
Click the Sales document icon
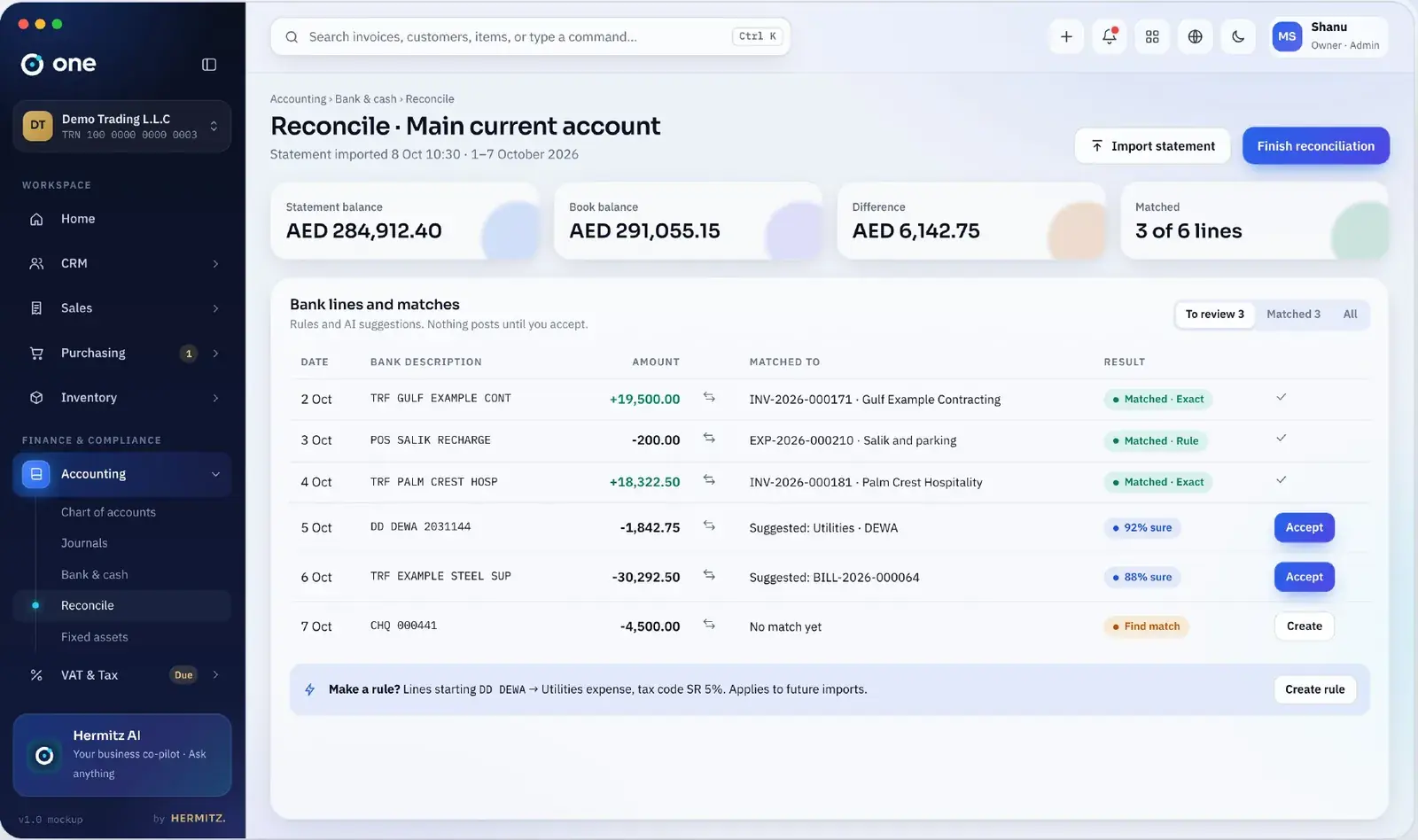[36, 308]
